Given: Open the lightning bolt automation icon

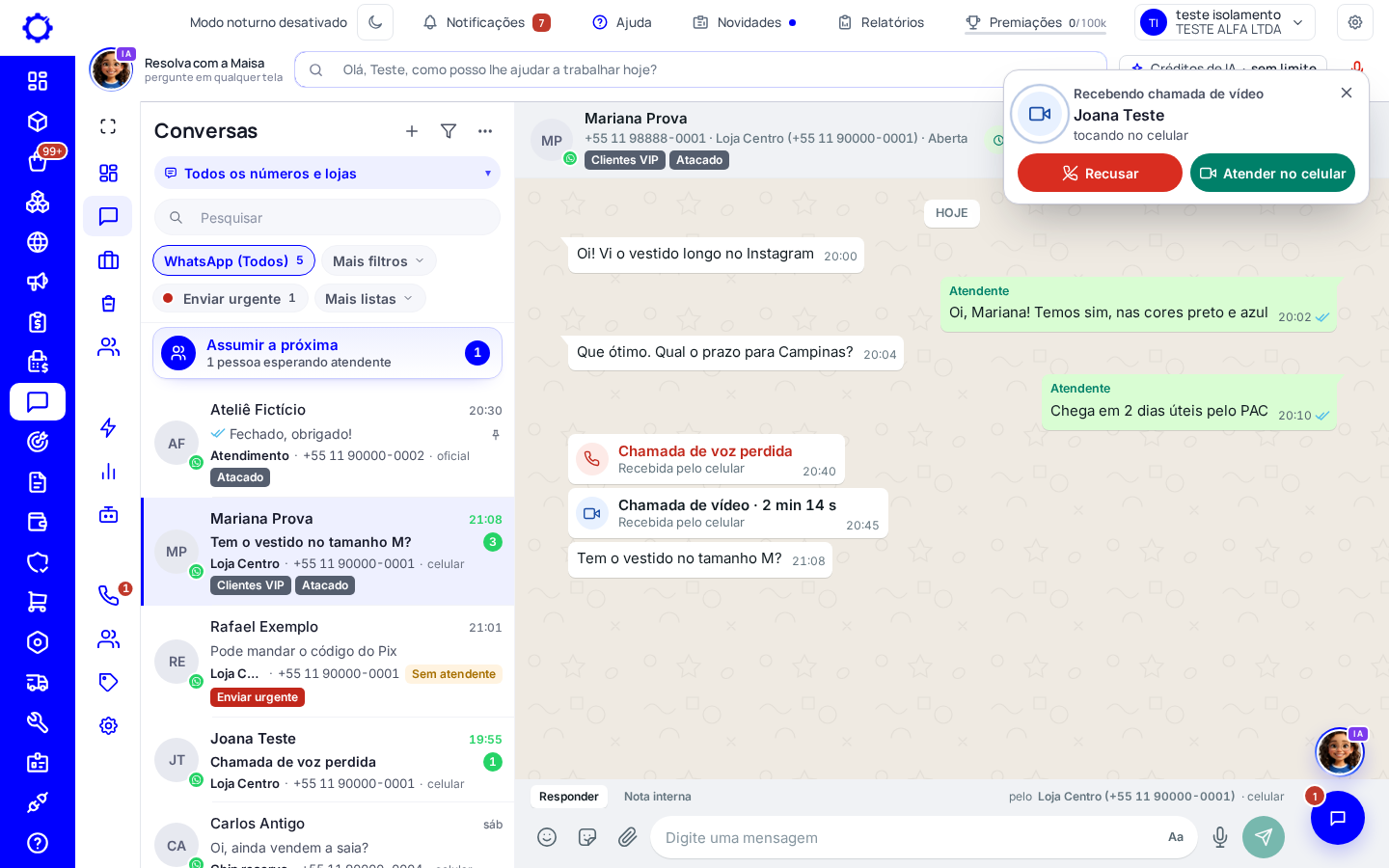Looking at the screenshot, I should pyautogui.click(x=108, y=428).
